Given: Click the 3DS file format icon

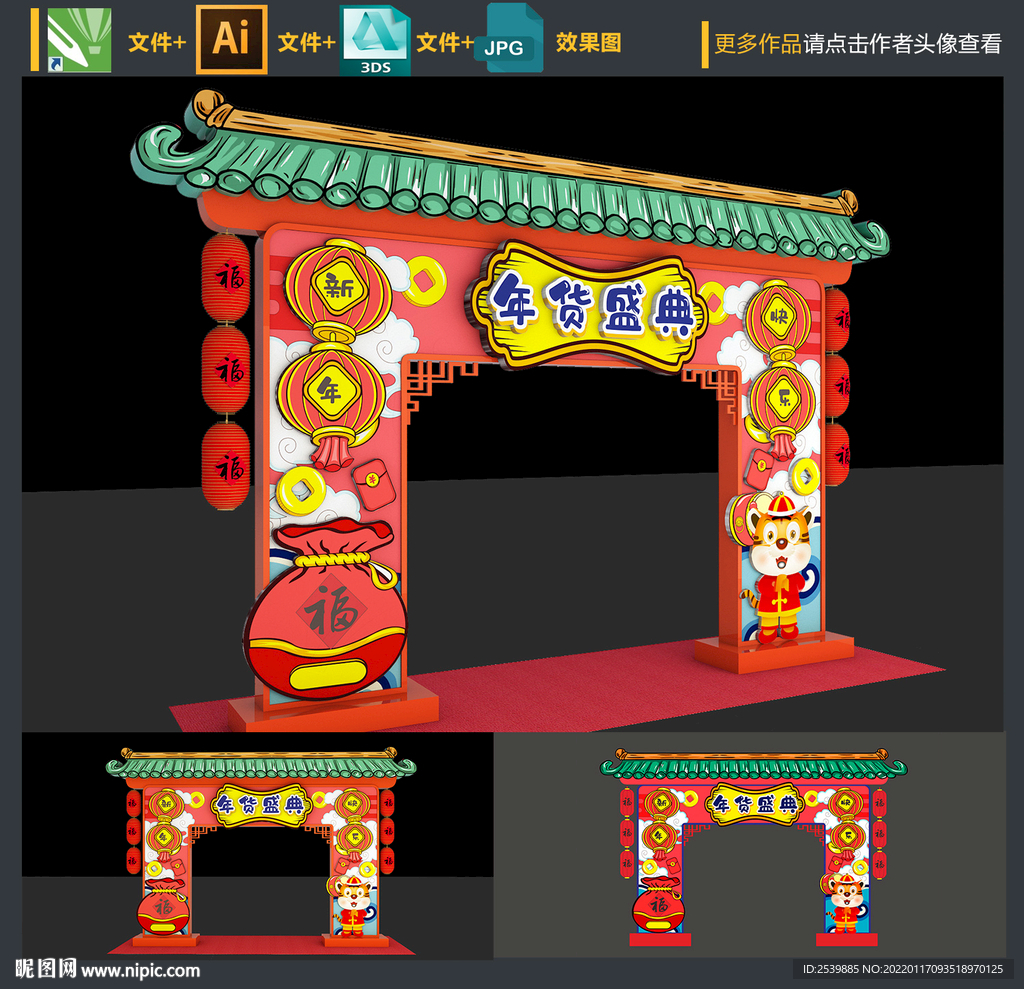Looking at the screenshot, I should (375, 41).
